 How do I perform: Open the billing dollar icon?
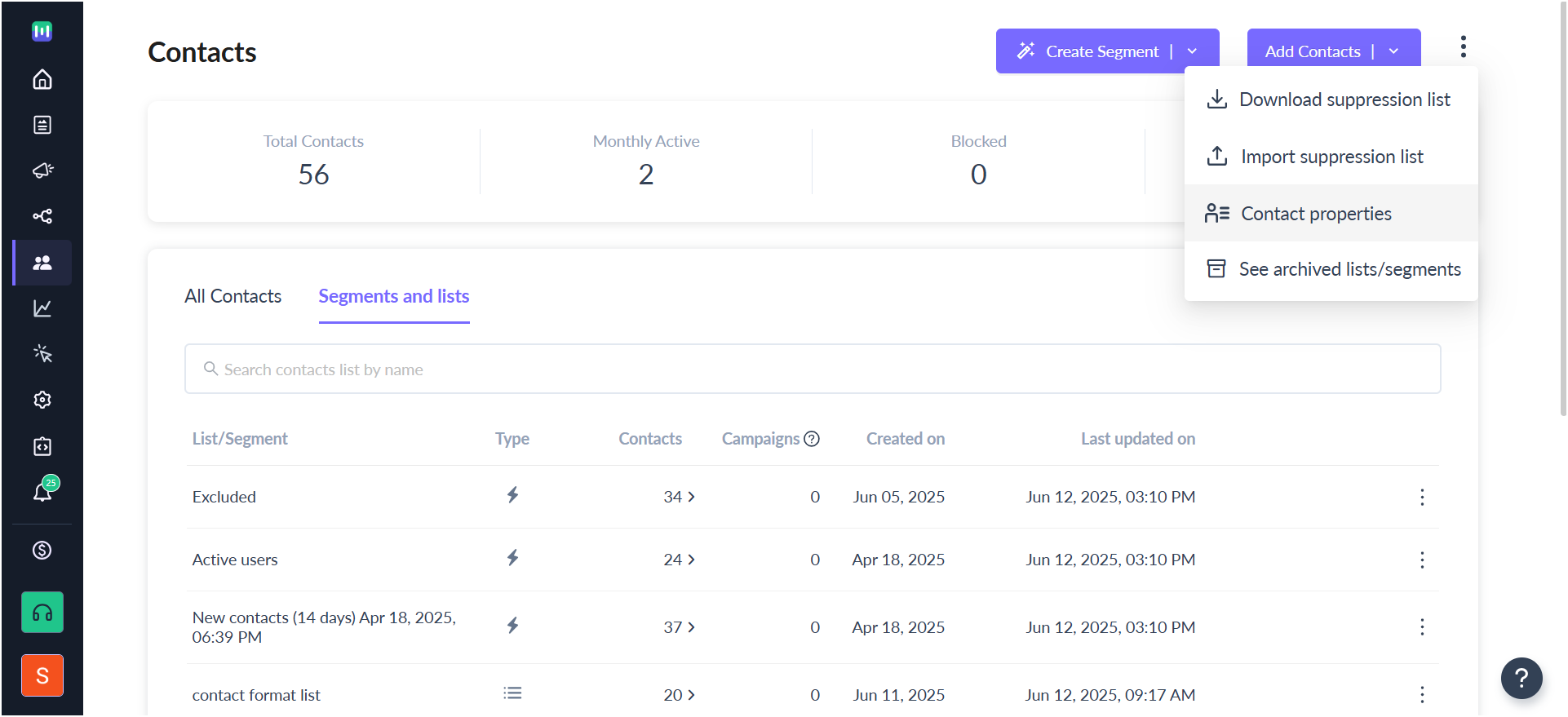tap(42, 551)
